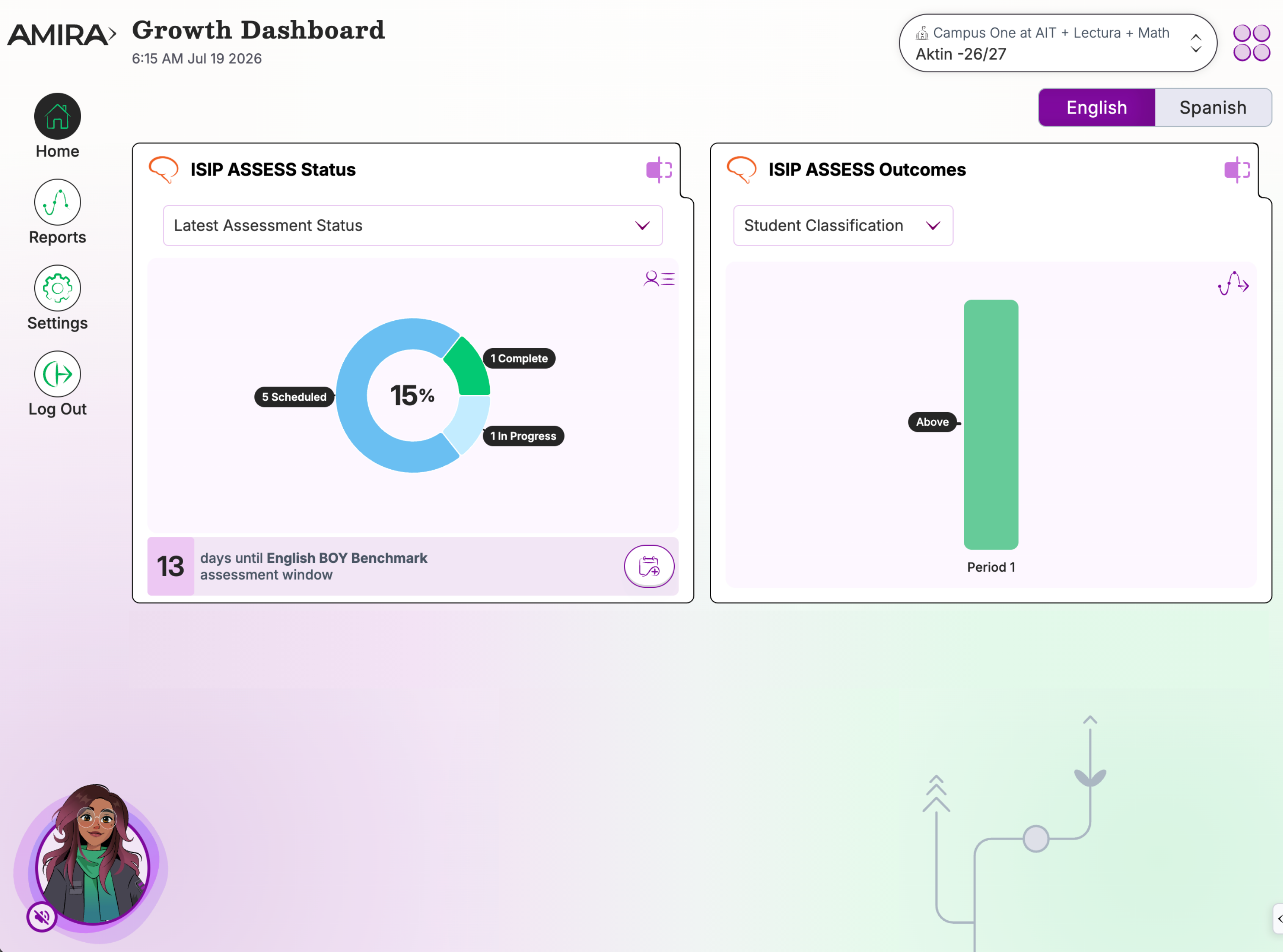Open the Latest Assessment Status dropdown
Image resolution: width=1283 pixels, height=952 pixels.
pyautogui.click(x=413, y=226)
